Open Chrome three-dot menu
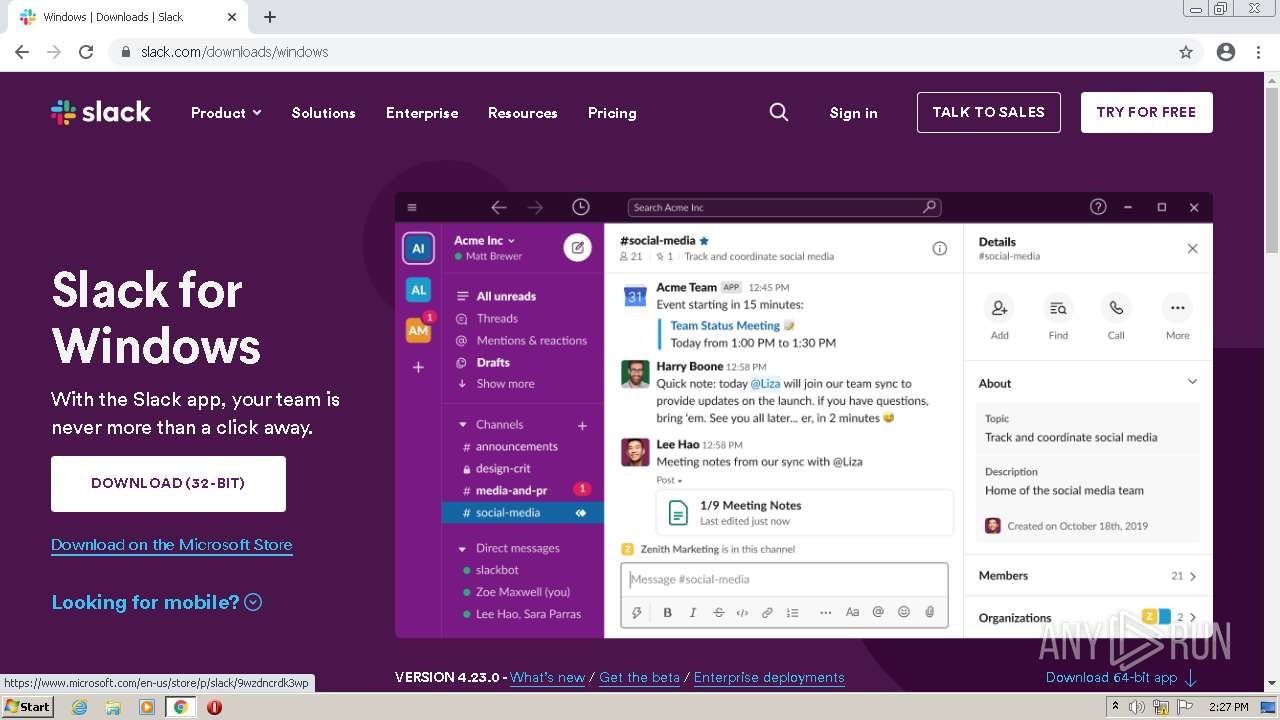1280x720 pixels. point(1259,52)
